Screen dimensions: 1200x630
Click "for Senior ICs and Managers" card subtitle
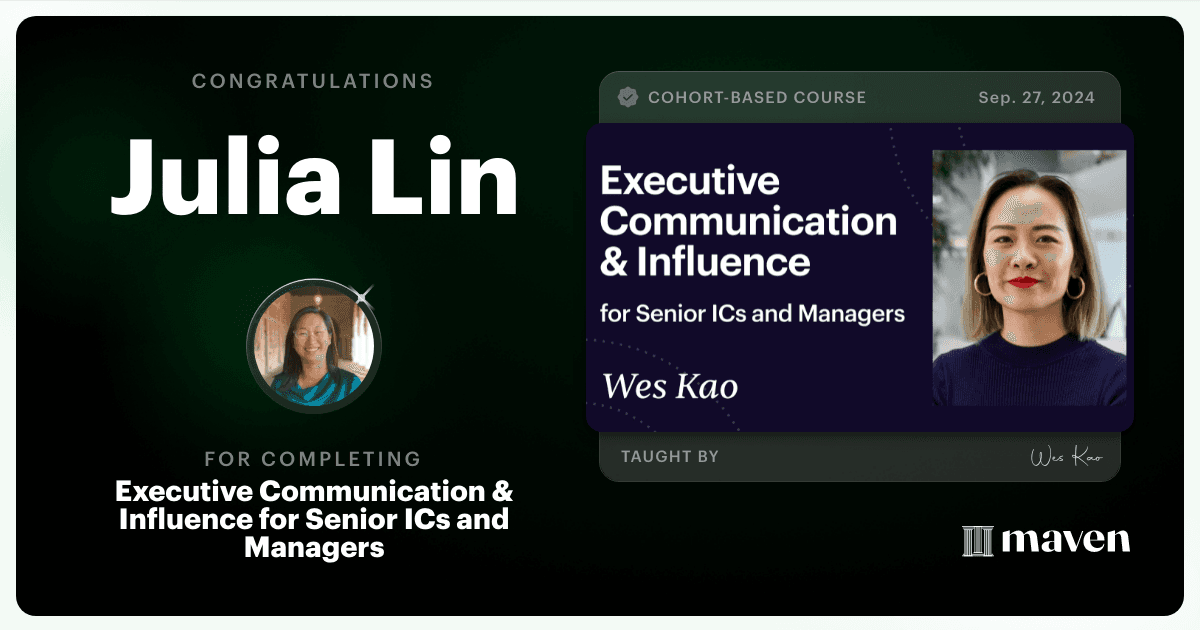pyautogui.click(x=752, y=313)
